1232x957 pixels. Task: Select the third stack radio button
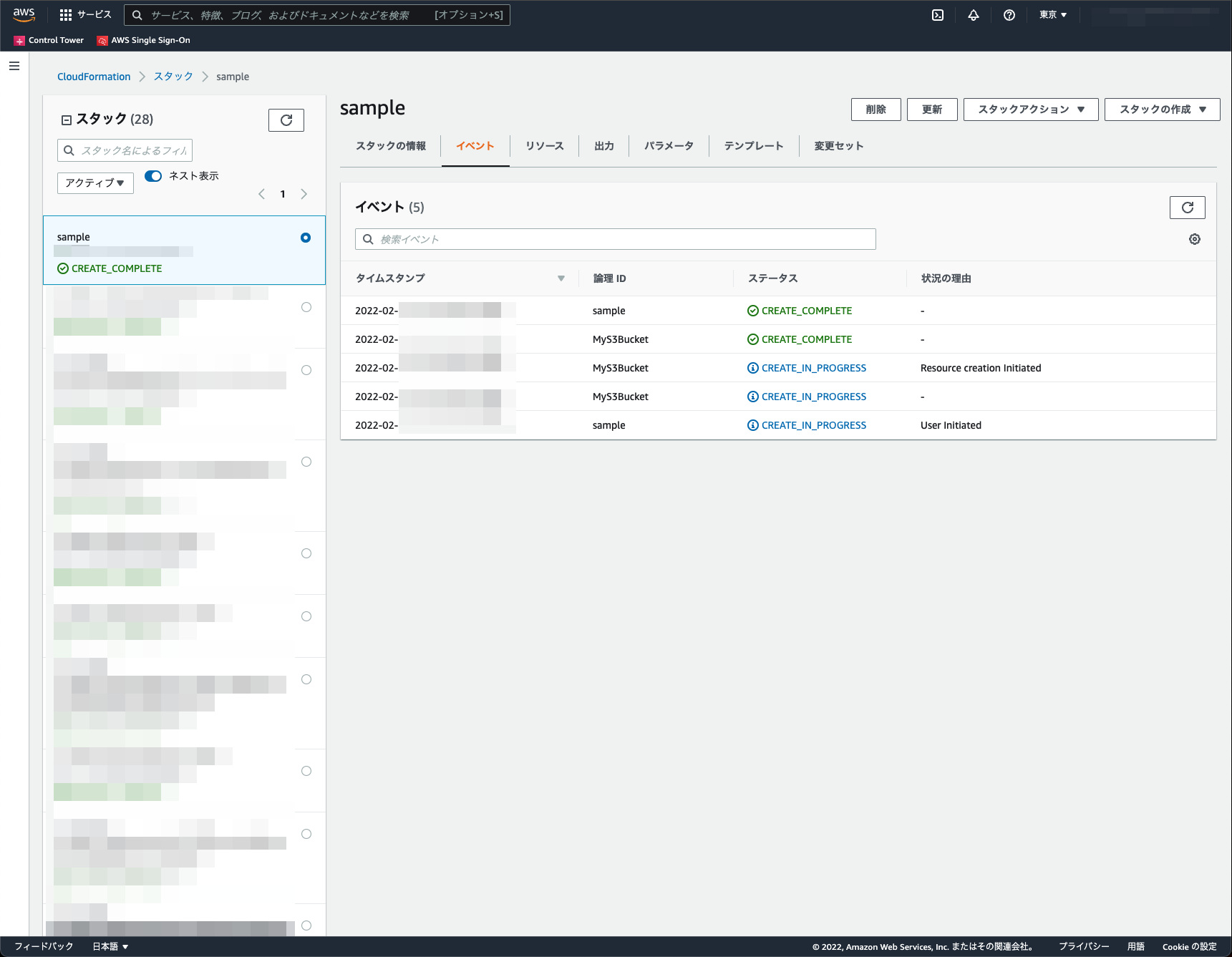(x=306, y=370)
